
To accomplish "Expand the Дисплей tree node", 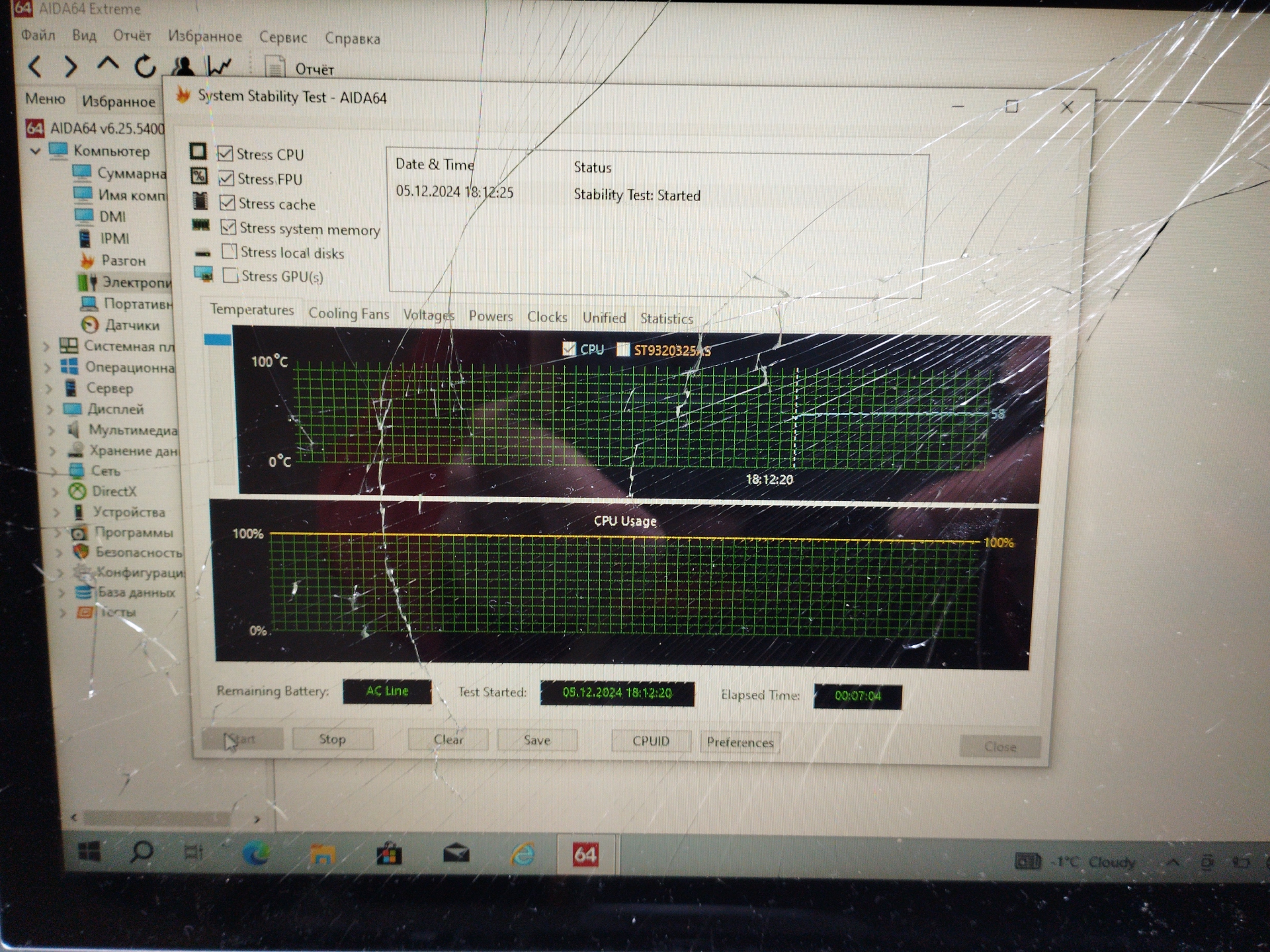I will coord(50,409).
